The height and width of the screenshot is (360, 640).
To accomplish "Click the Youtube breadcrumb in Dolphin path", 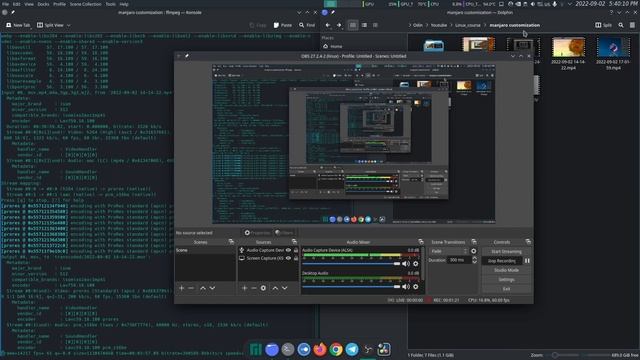I will tap(439, 25).
